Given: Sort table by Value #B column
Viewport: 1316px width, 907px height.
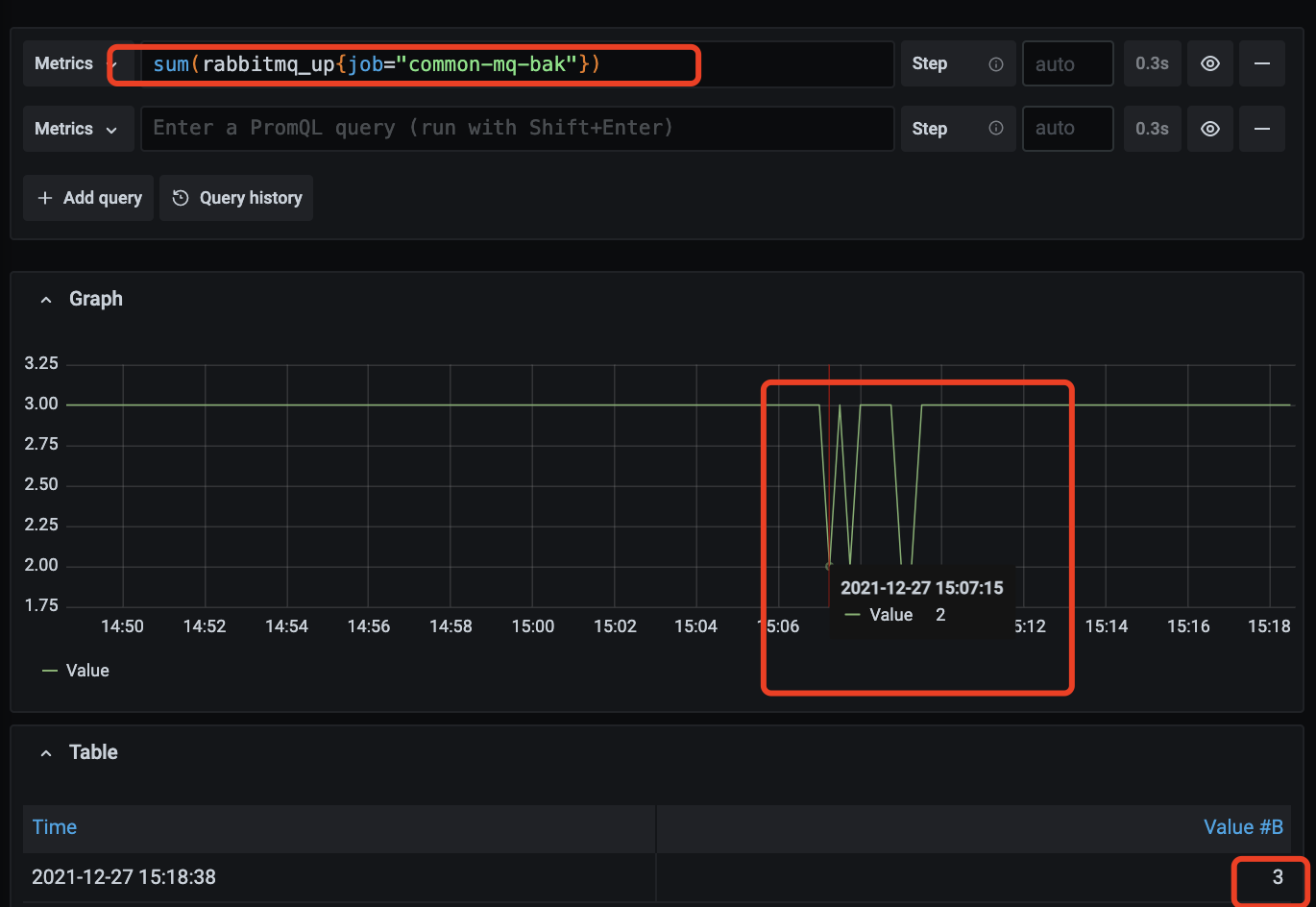Looking at the screenshot, I should pos(1243,827).
